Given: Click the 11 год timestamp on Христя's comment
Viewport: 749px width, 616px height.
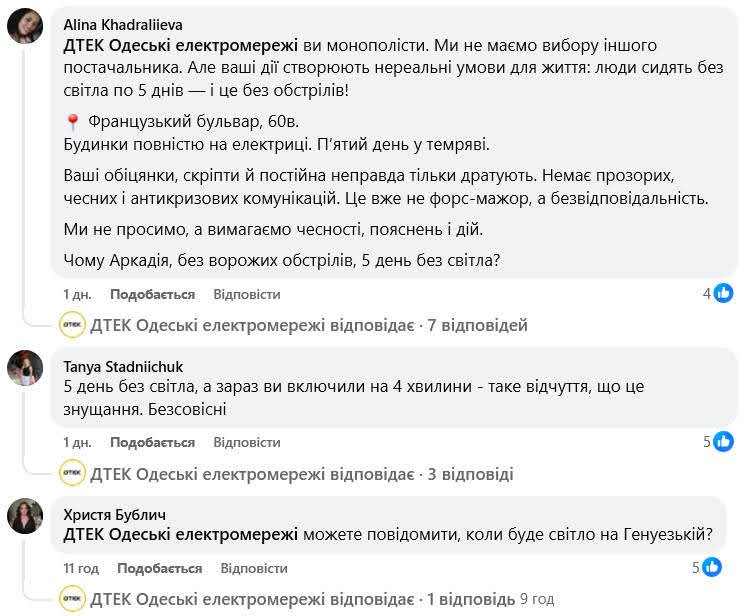Looking at the screenshot, I should [80, 568].
